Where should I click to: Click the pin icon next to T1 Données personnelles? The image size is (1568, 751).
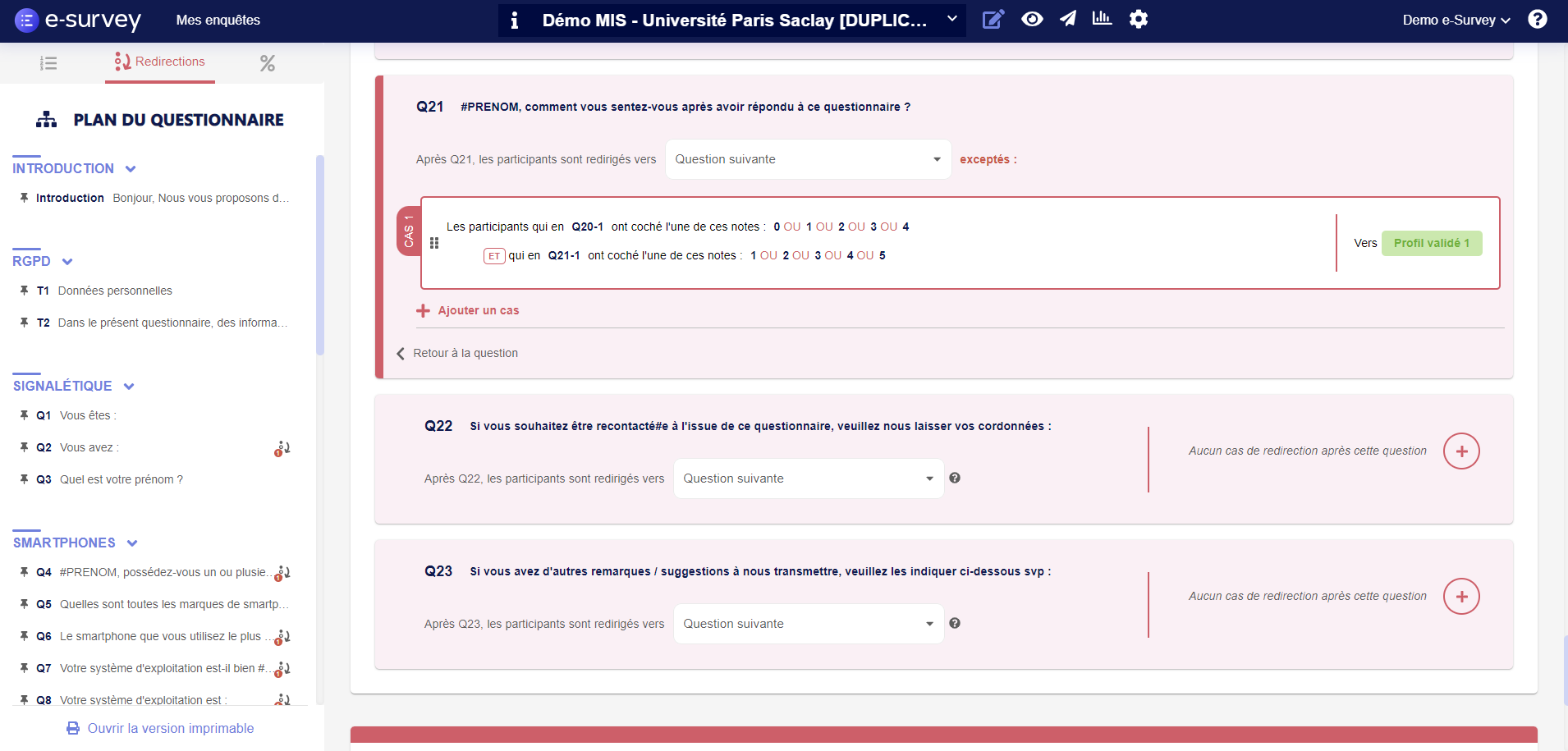tap(24, 290)
